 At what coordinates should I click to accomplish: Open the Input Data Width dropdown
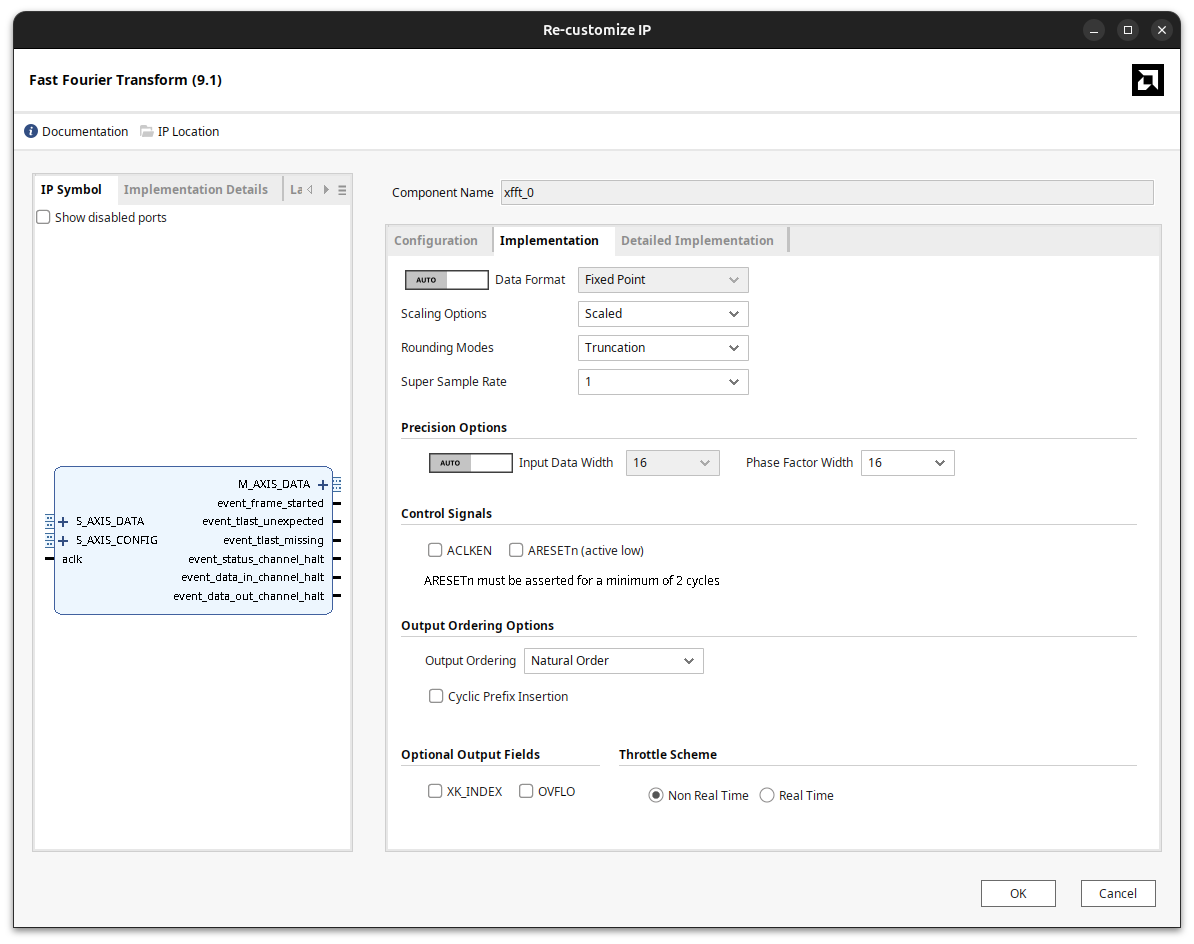(672, 463)
